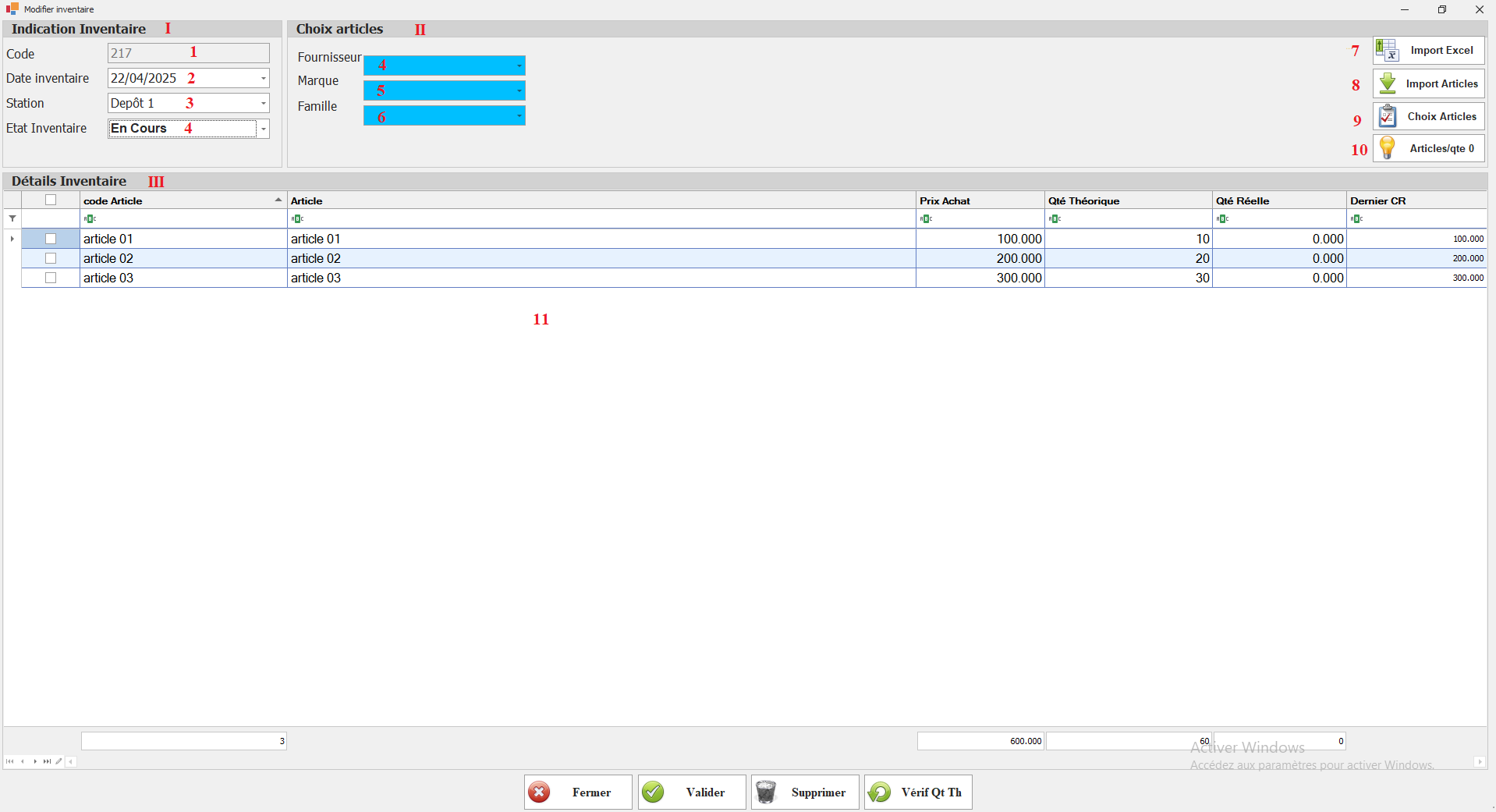Open the Etat Inventaire dropdown

pyautogui.click(x=264, y=129)
